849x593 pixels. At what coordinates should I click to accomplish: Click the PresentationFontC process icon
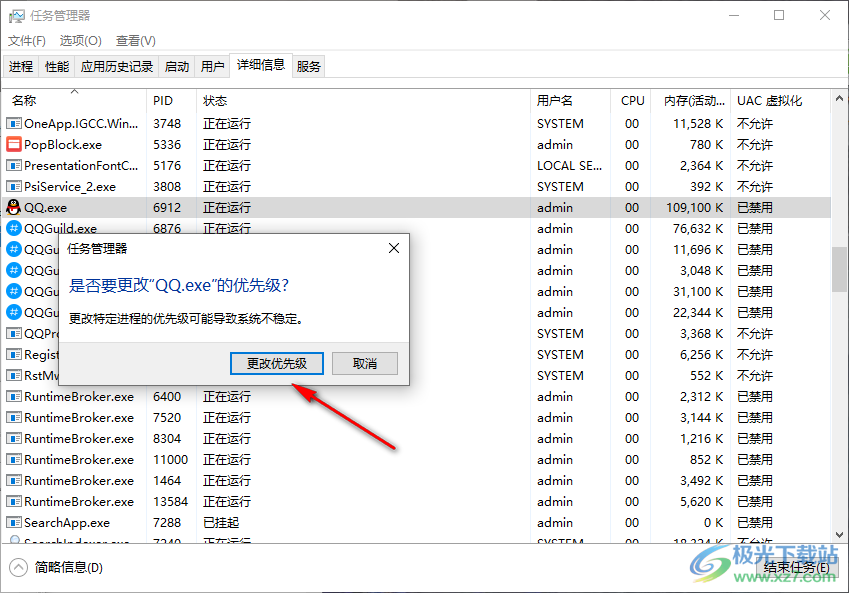click(14, 165)
